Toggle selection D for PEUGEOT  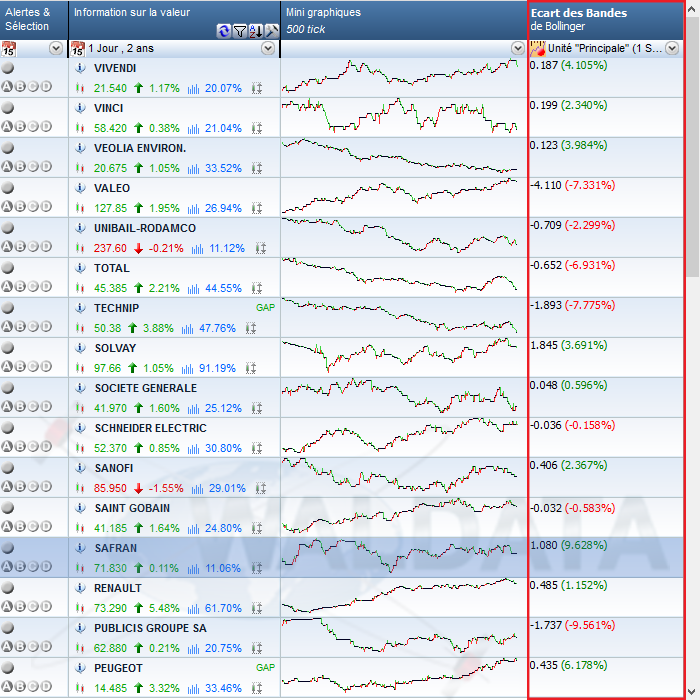(x=46, y=686)
